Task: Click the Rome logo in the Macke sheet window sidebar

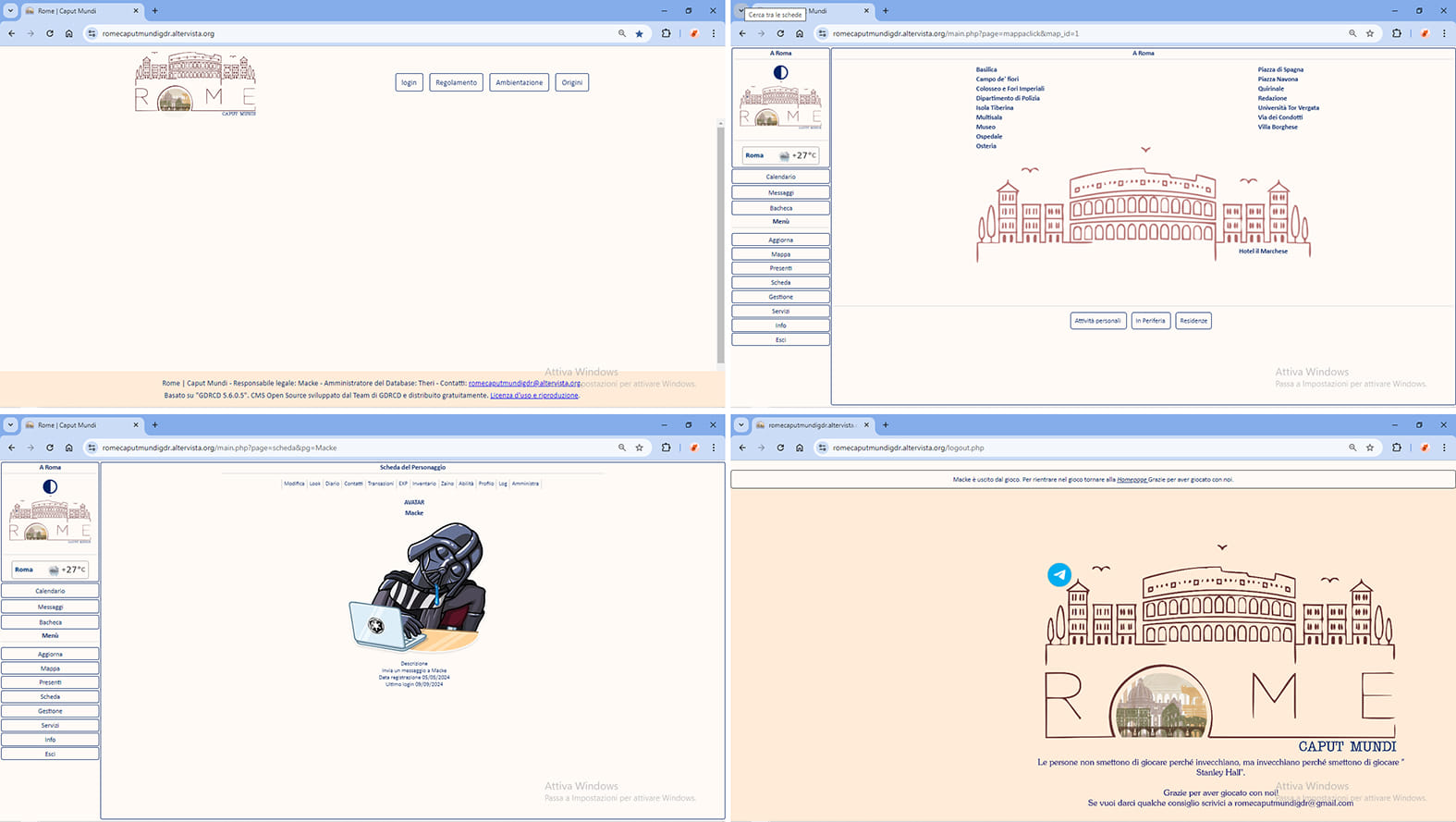Action: (x=50, y=521)
